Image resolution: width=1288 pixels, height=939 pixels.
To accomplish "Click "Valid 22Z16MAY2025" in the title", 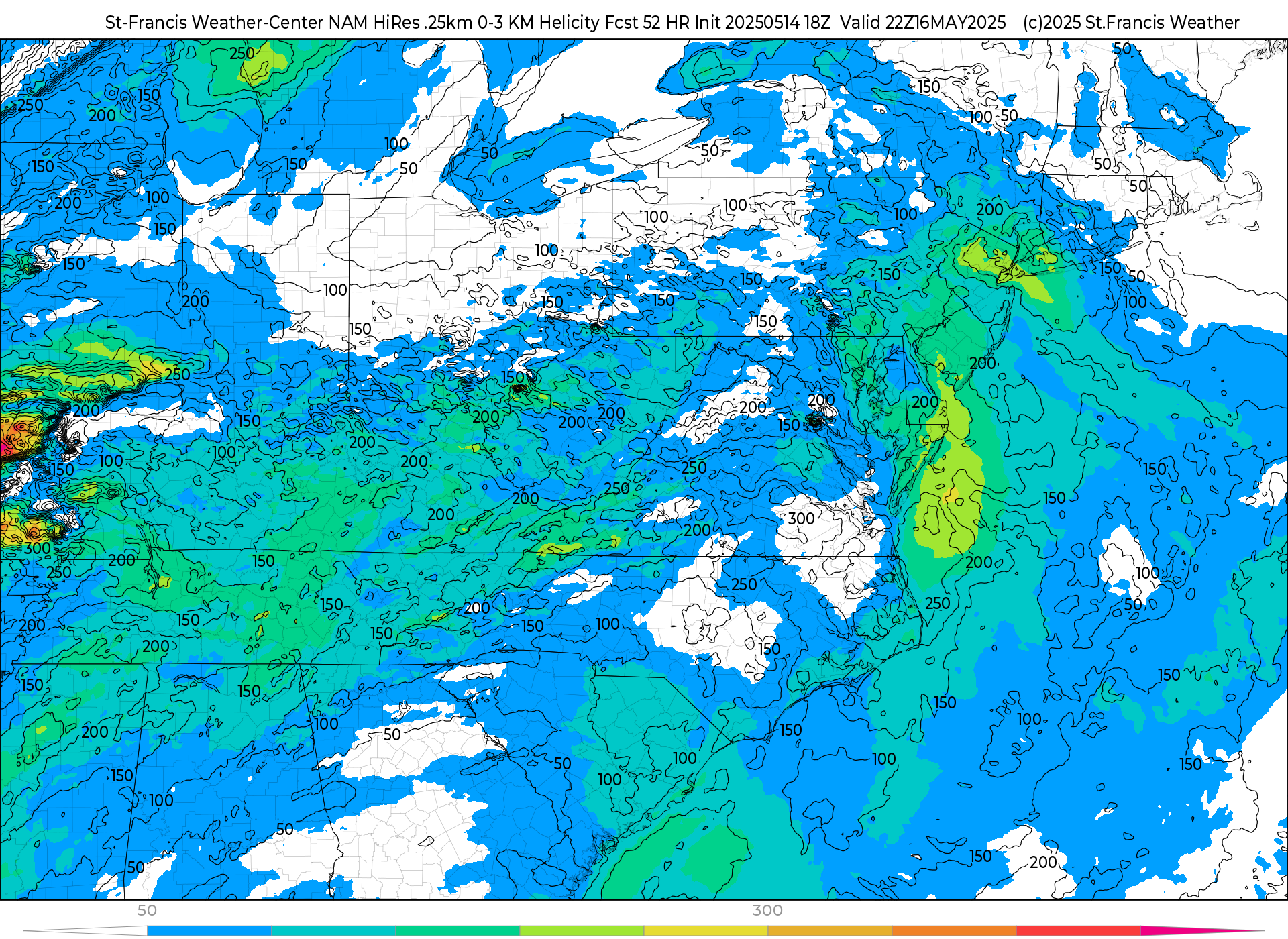I will [x=923, y=23].
